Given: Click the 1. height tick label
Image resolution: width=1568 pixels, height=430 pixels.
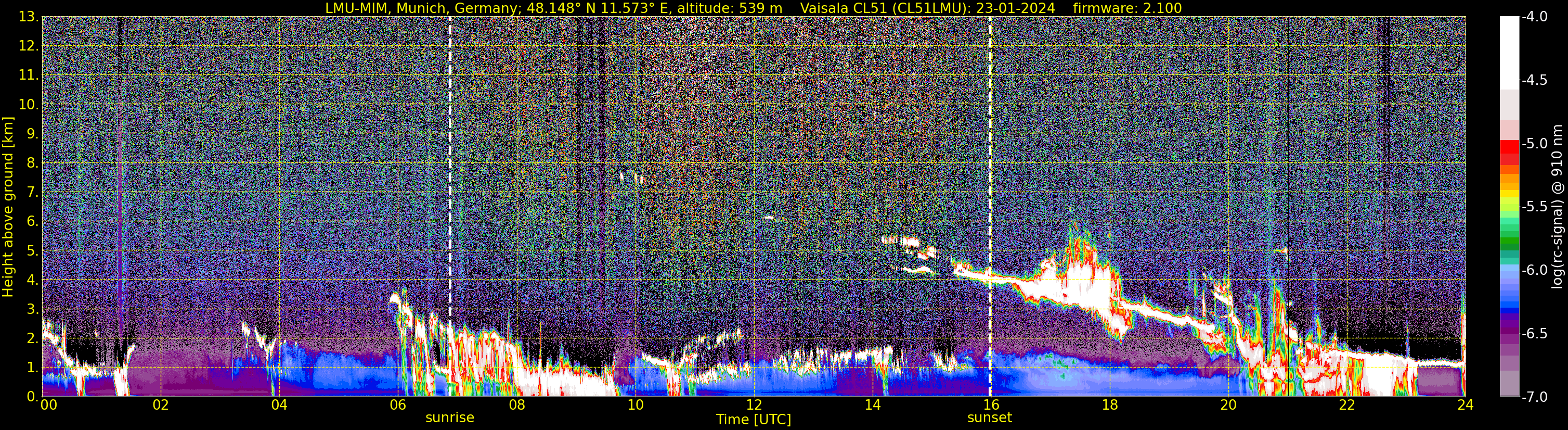Looking at the screenshot, I should 32,367.
